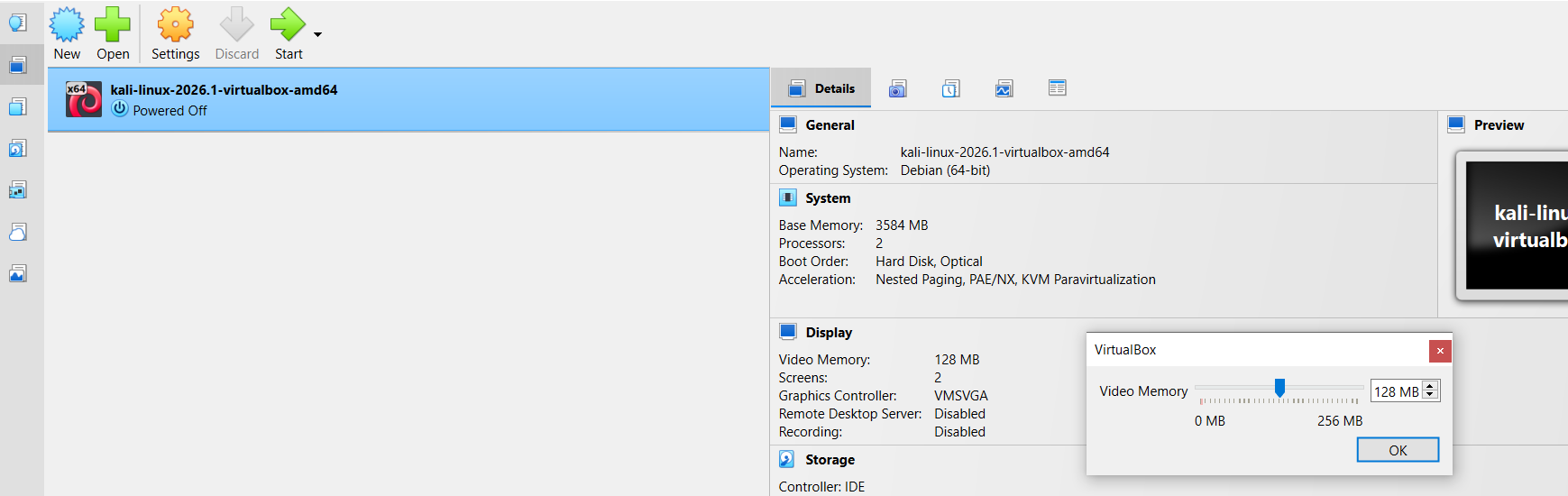Click the 0 MB minimum label in the popup

click(1210, 421)
